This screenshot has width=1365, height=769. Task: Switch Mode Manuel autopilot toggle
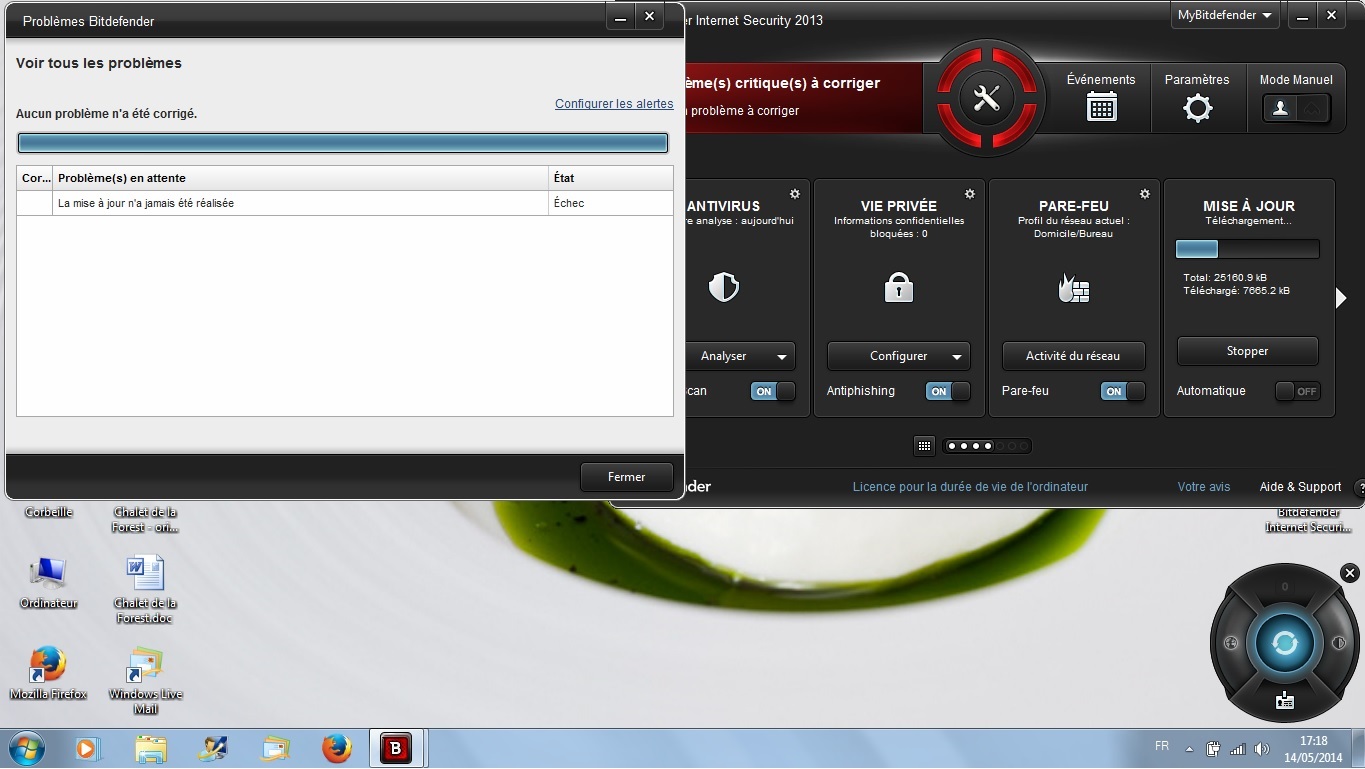(x=1296, y=109)
